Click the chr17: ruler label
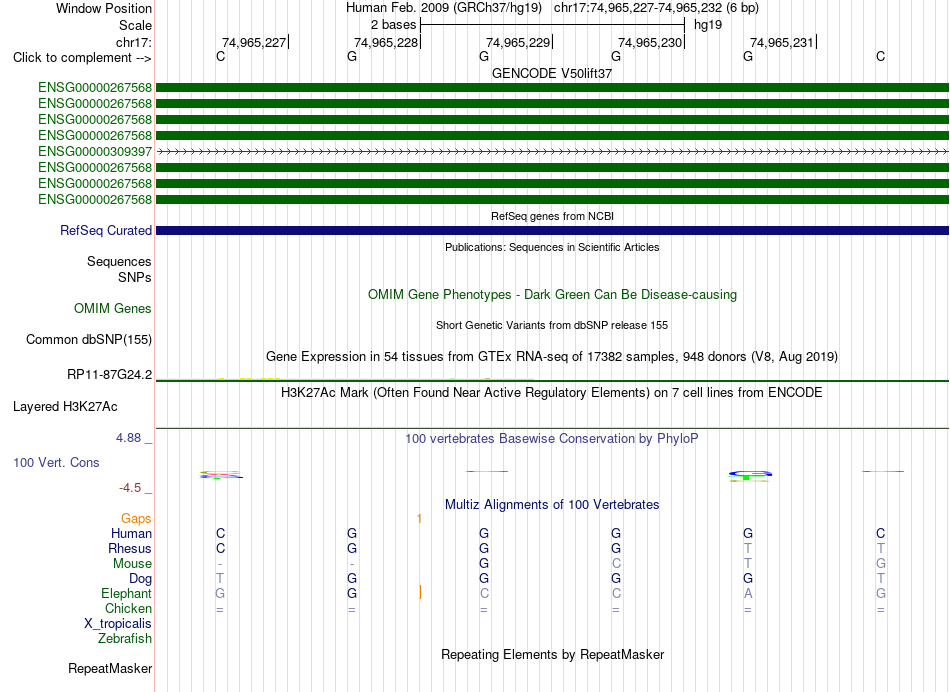Screen dimensions: 950x692 click(x=133, y=42)
